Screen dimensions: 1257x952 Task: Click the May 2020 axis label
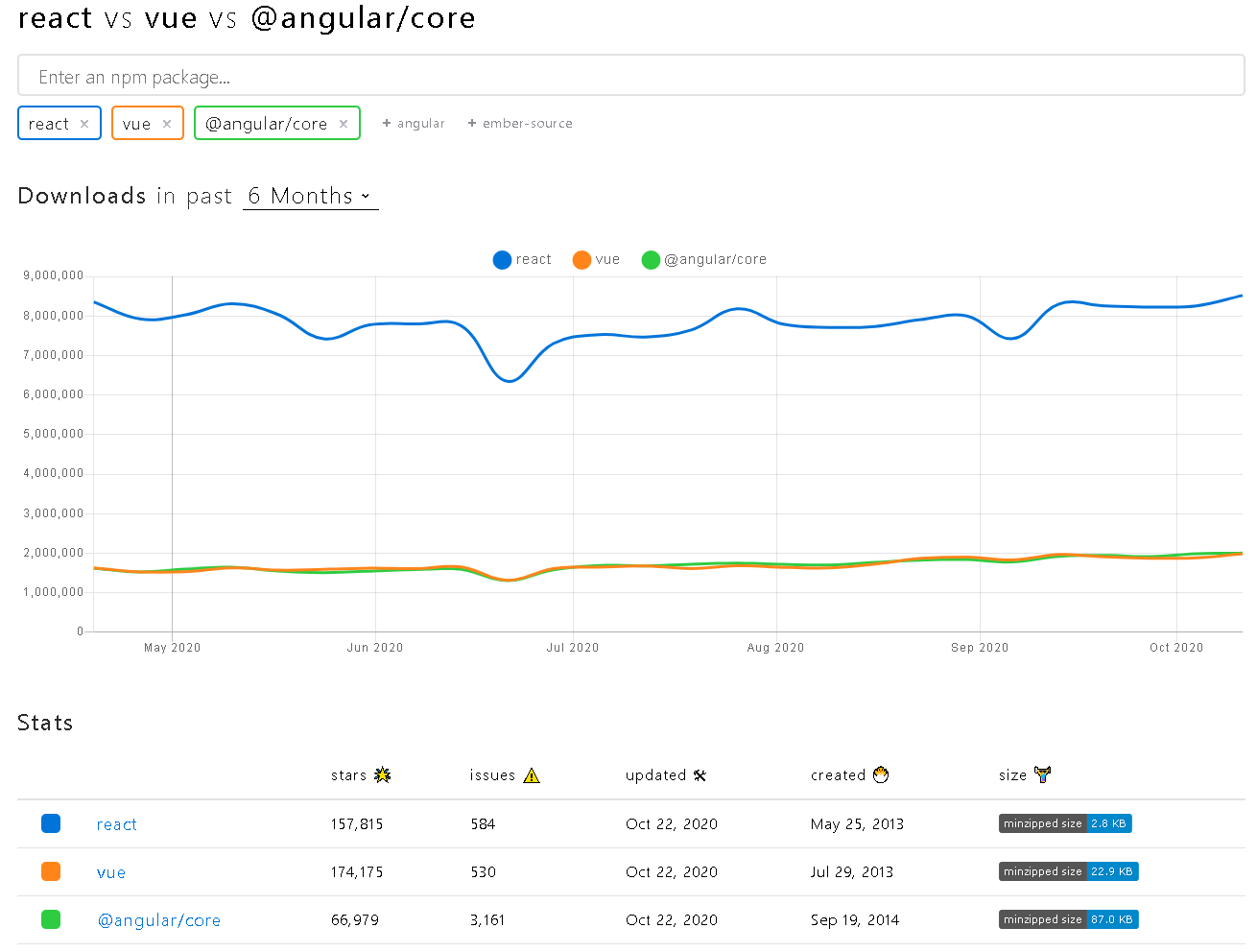tap(173, 648)
